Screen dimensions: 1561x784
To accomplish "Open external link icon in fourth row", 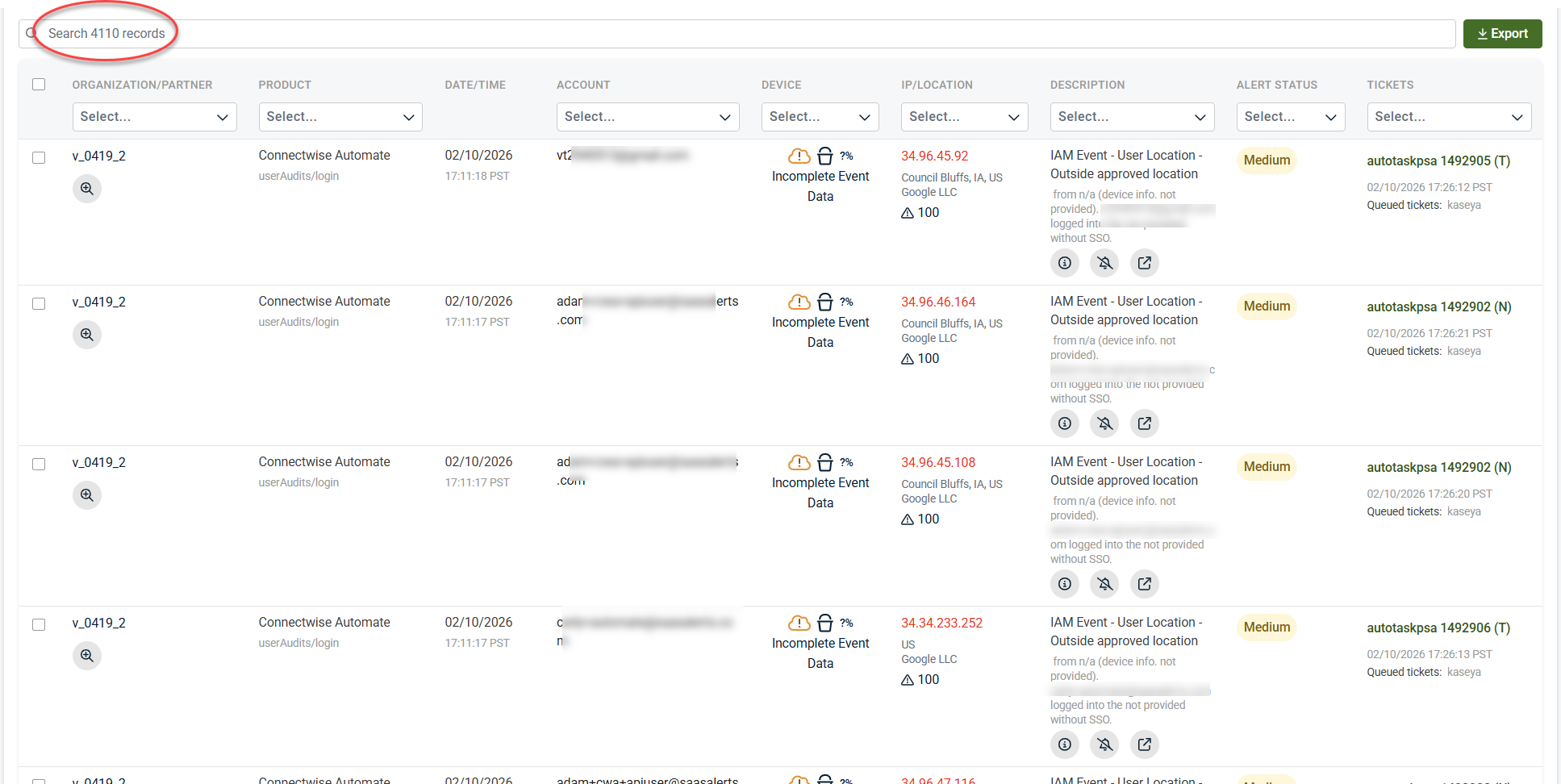I will (1144, 744).
